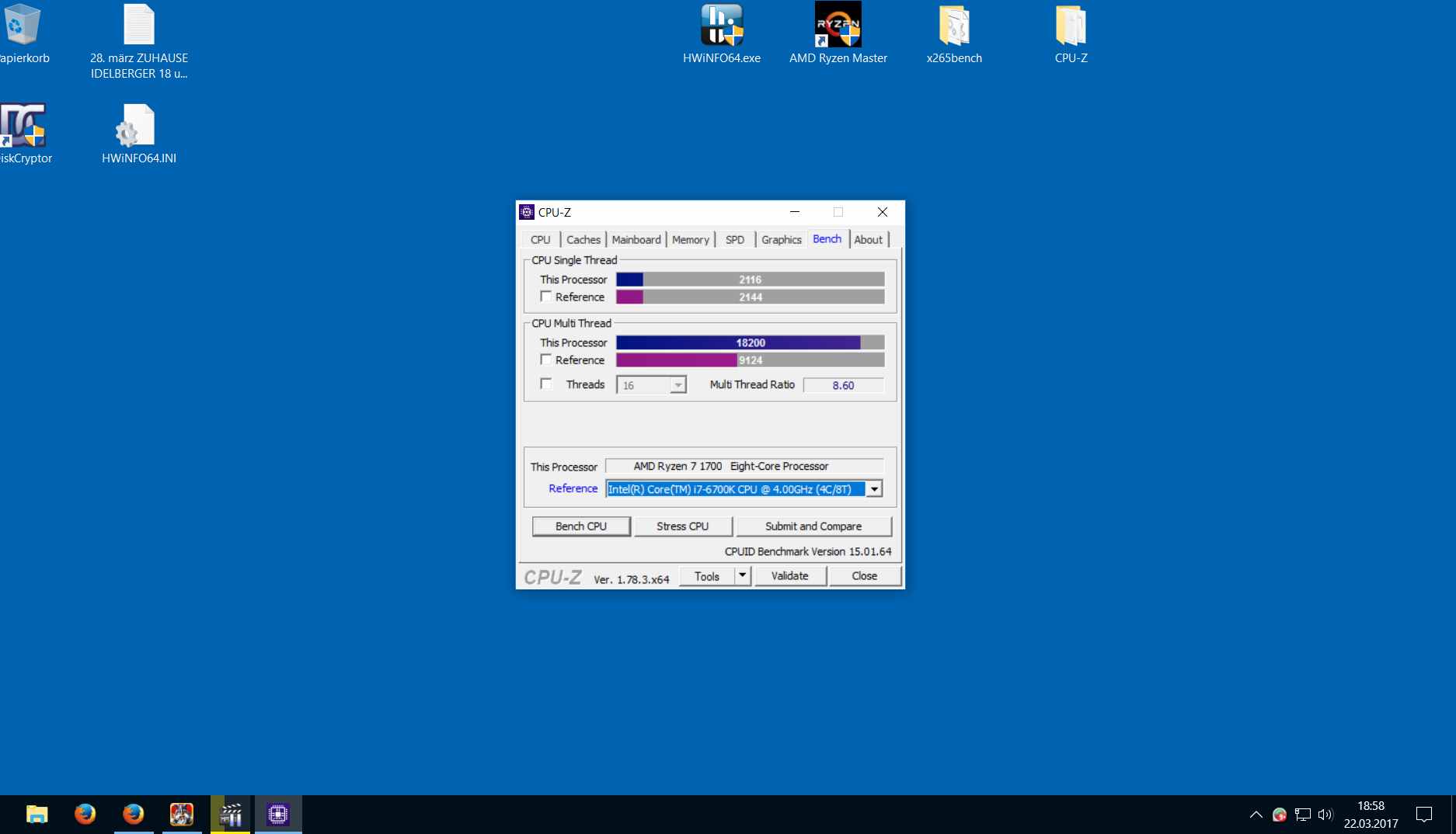The width and height of the screenshot is (1456, 834).
Task: Click the Stress CPU button
Action: tap(683, 526)
